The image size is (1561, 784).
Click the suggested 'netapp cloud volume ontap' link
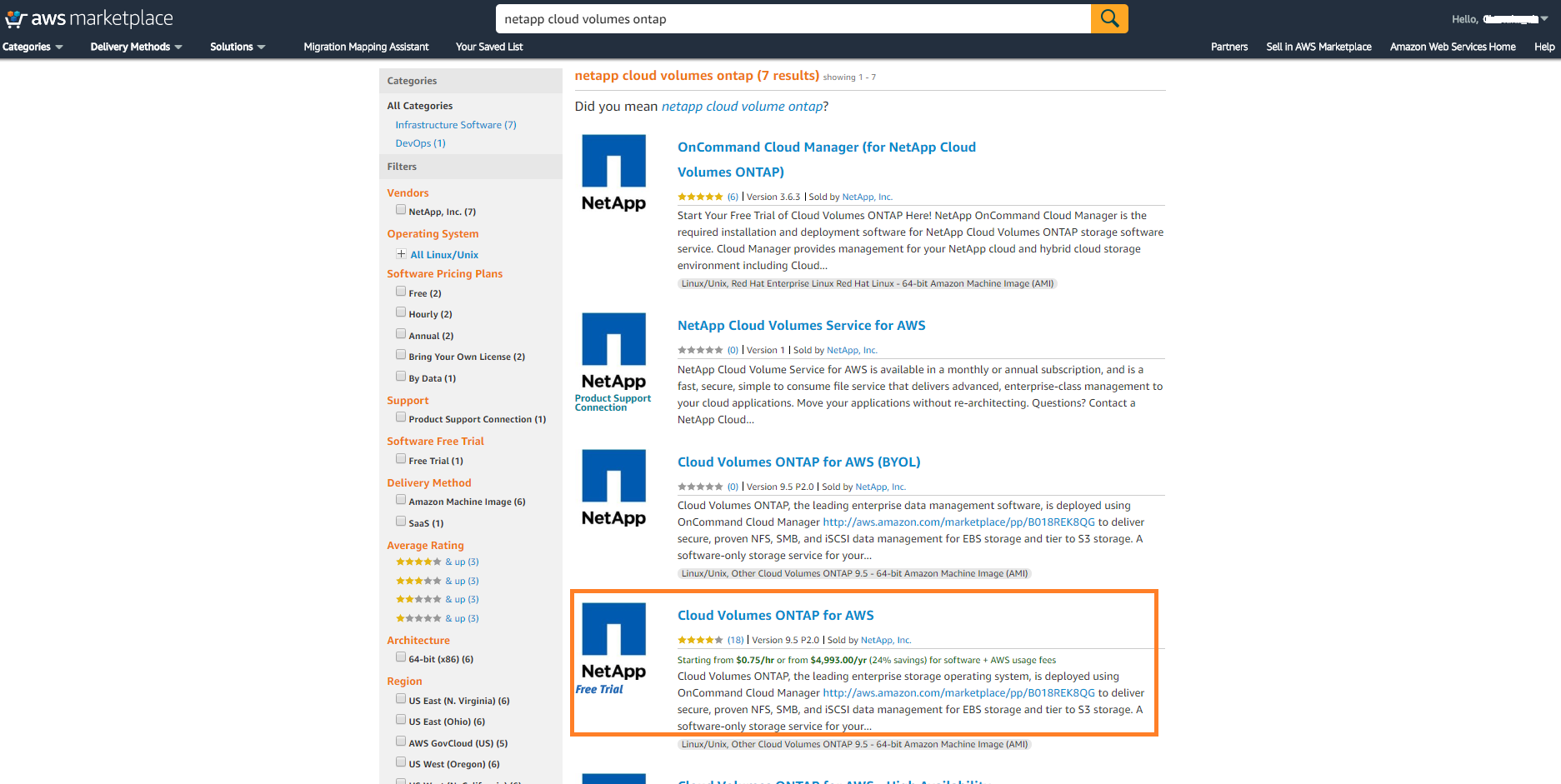click(742, 107)
